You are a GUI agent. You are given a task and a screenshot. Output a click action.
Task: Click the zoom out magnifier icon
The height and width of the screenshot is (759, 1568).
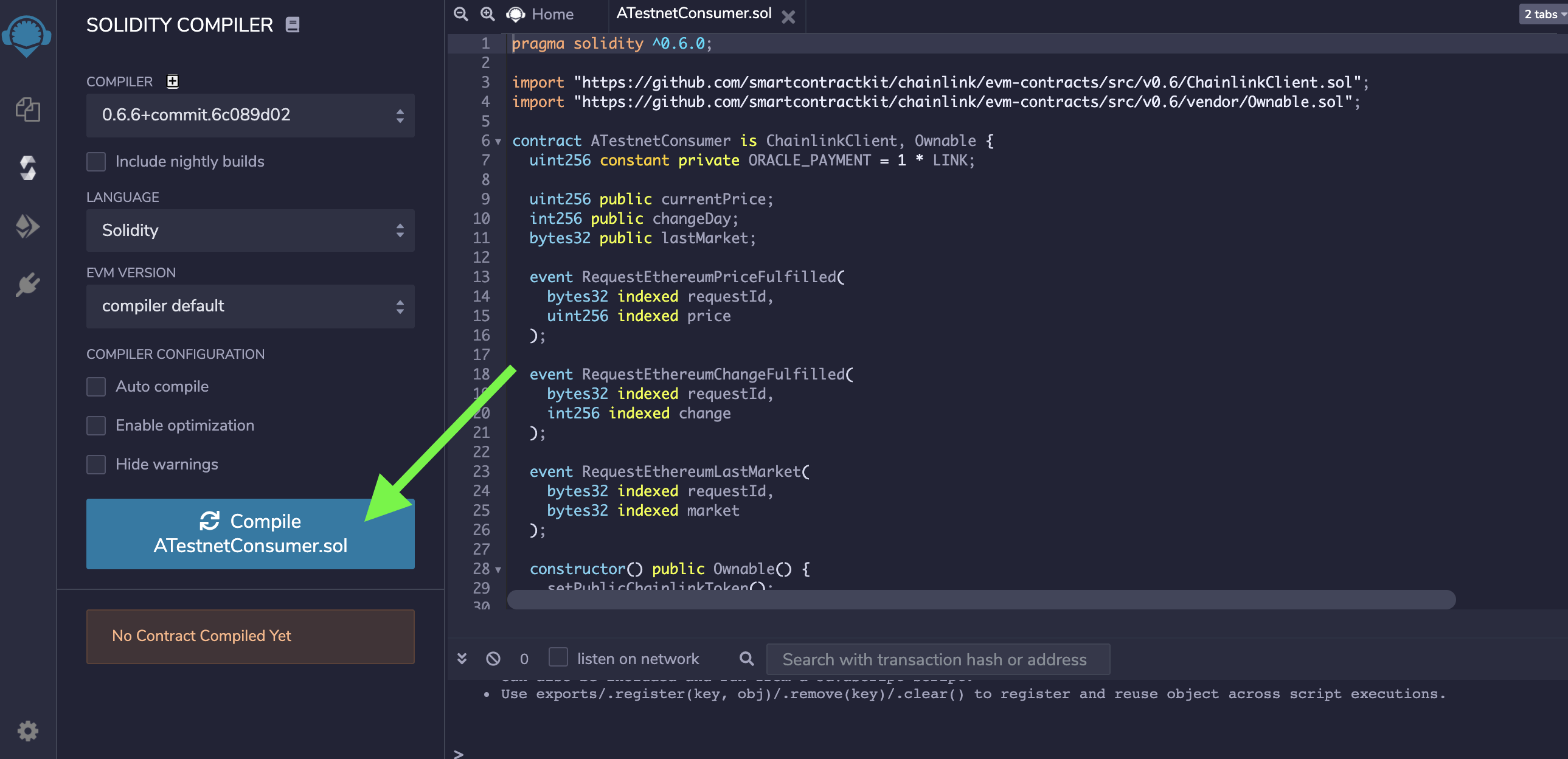click(x=461, y=14)
